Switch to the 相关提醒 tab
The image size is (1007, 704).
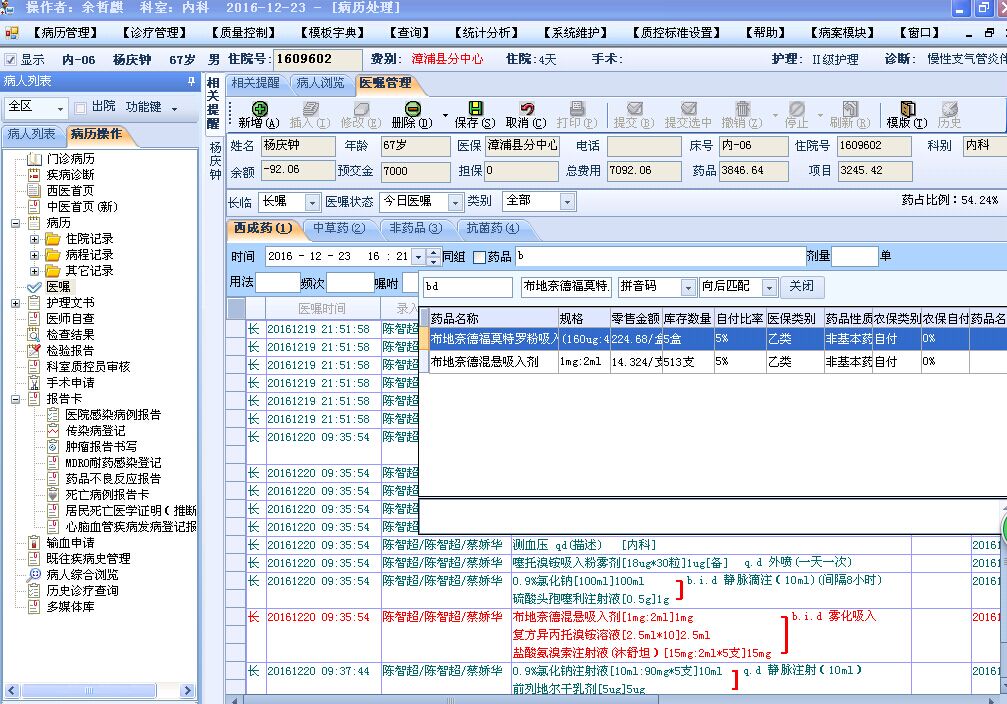(256, 83)
